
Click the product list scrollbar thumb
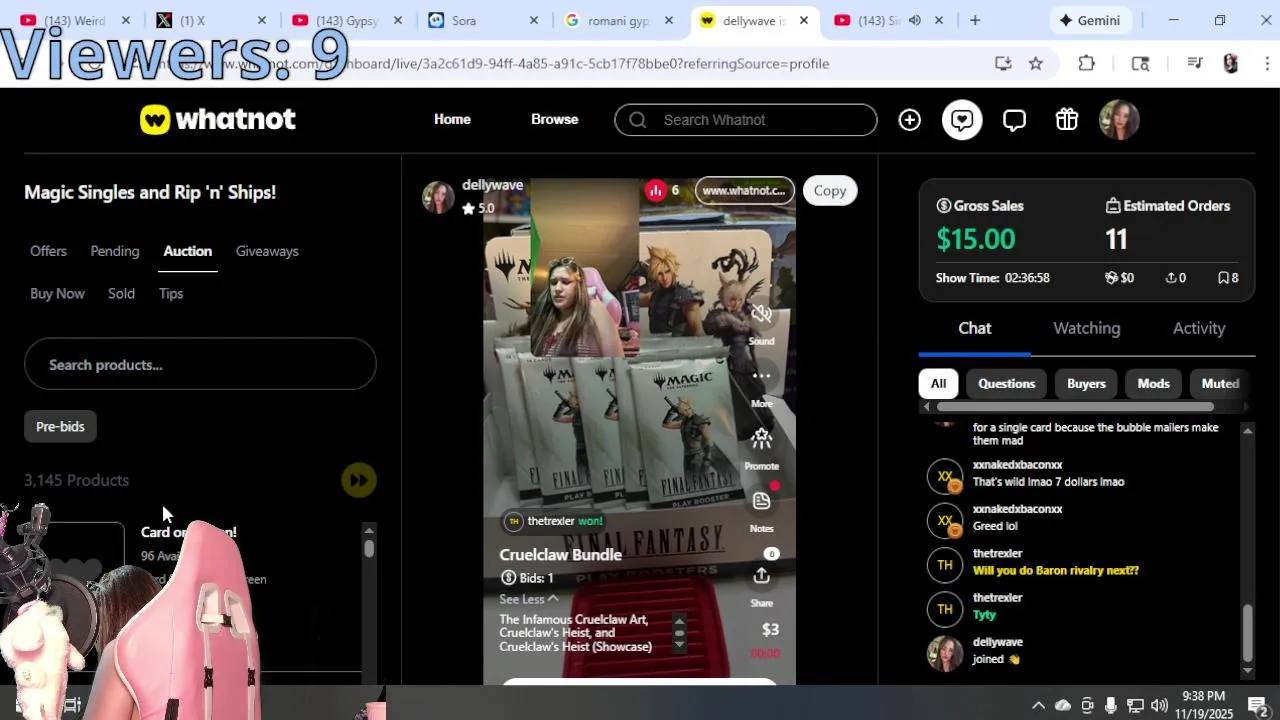tap(369, 548)
